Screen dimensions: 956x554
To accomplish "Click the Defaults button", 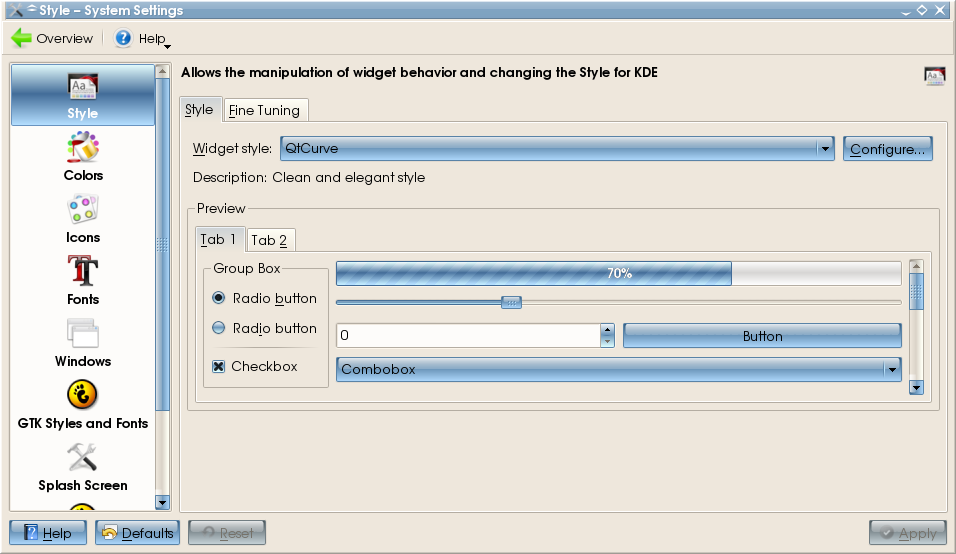I will click(x=137, y=533).
